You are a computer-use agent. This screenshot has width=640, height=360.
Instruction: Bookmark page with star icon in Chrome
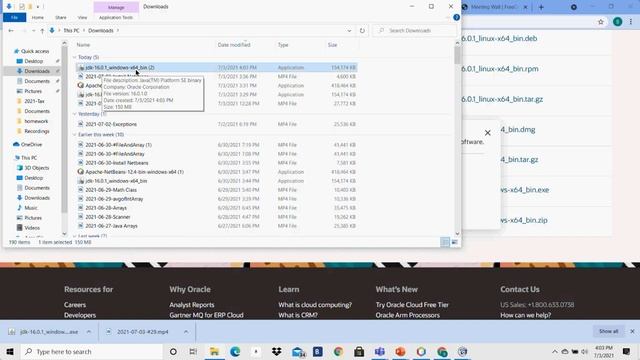tap(600, 22)
